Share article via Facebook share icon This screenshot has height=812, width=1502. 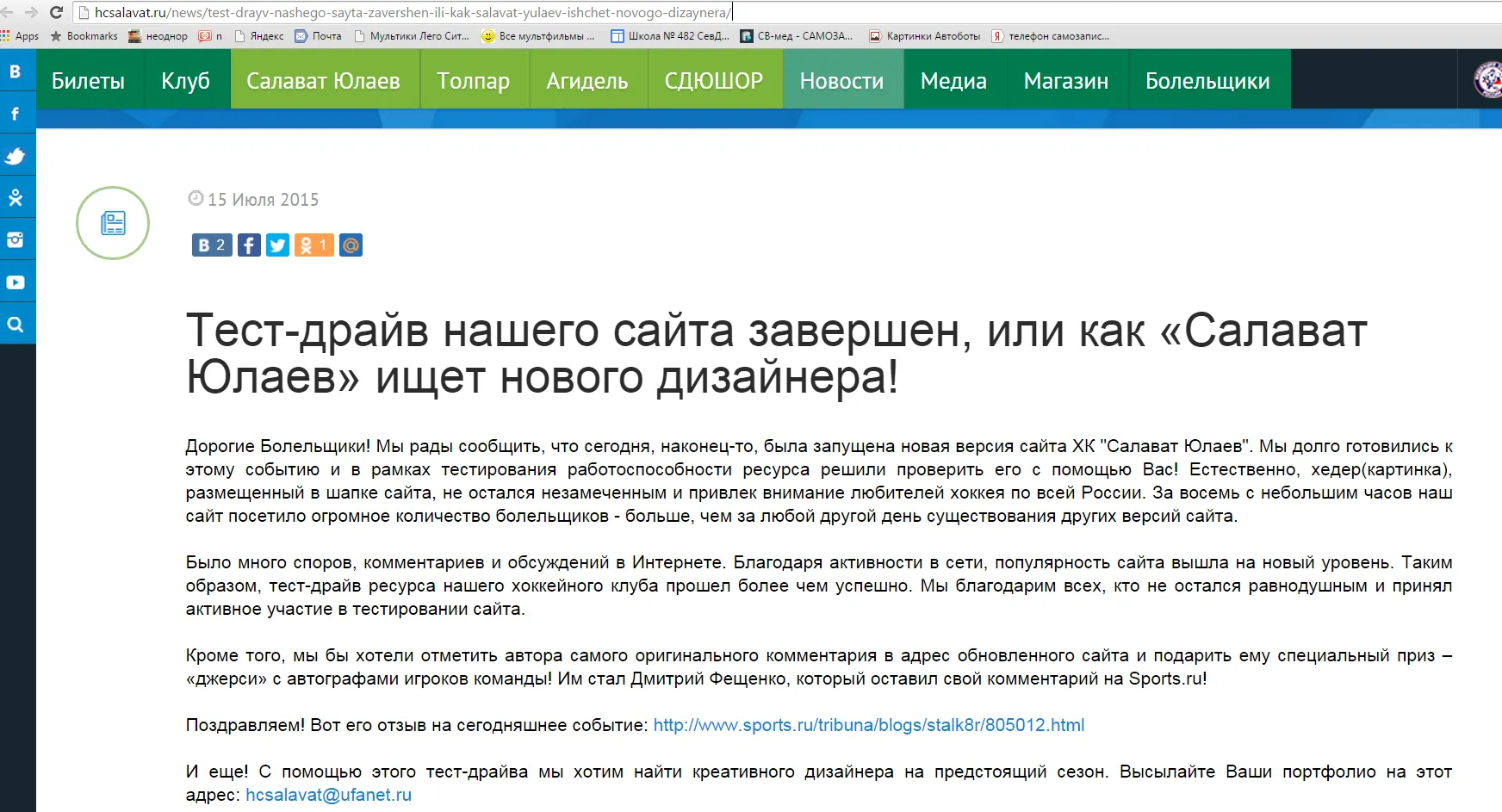[249, 245]
